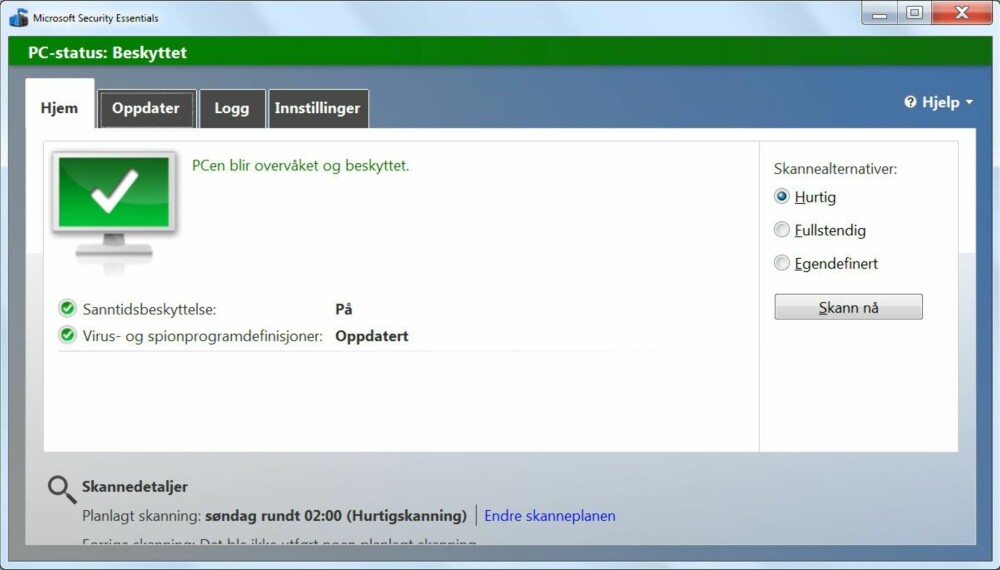1000x570 pixels.
Task: Click the question mark Hjelp icon
Action: (x=910, y=102)
